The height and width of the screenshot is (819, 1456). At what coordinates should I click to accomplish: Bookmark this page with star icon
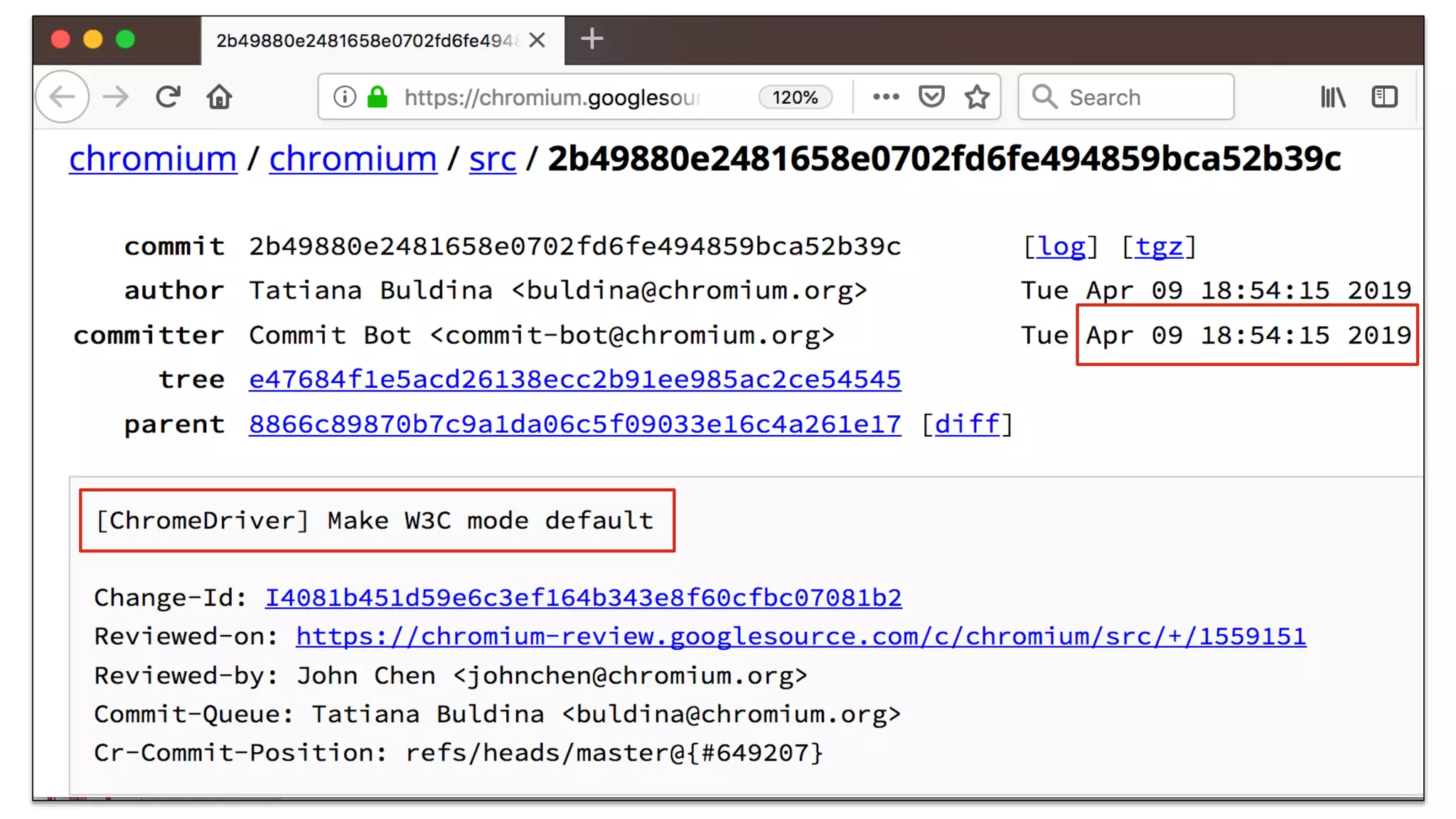977,97
